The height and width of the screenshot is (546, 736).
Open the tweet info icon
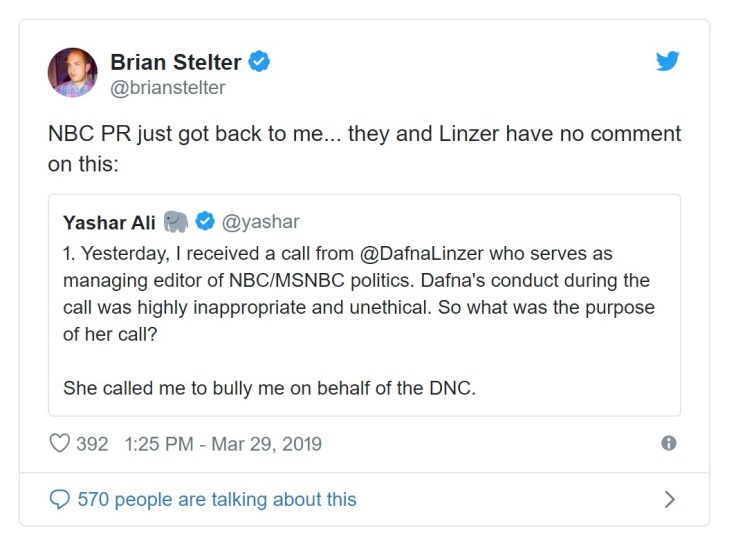(x=669, y=443)
